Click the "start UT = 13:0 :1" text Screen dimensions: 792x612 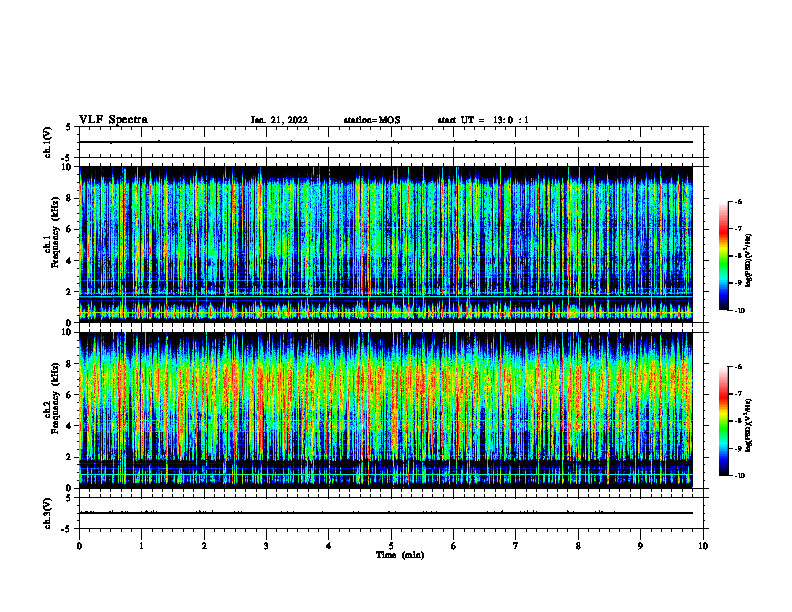pos(483,120)
